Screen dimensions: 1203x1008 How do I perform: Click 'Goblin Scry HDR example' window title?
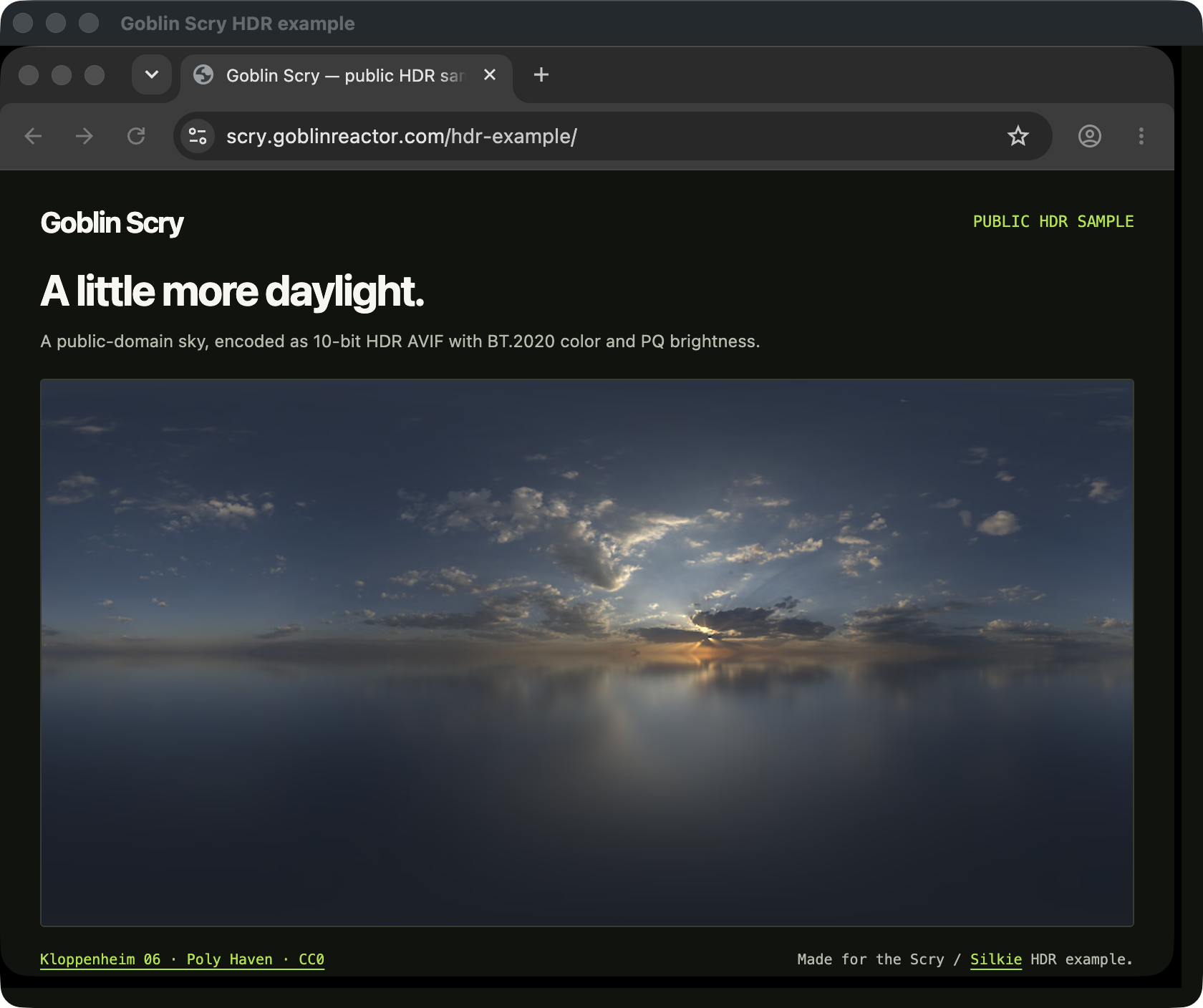click(238, 24)
